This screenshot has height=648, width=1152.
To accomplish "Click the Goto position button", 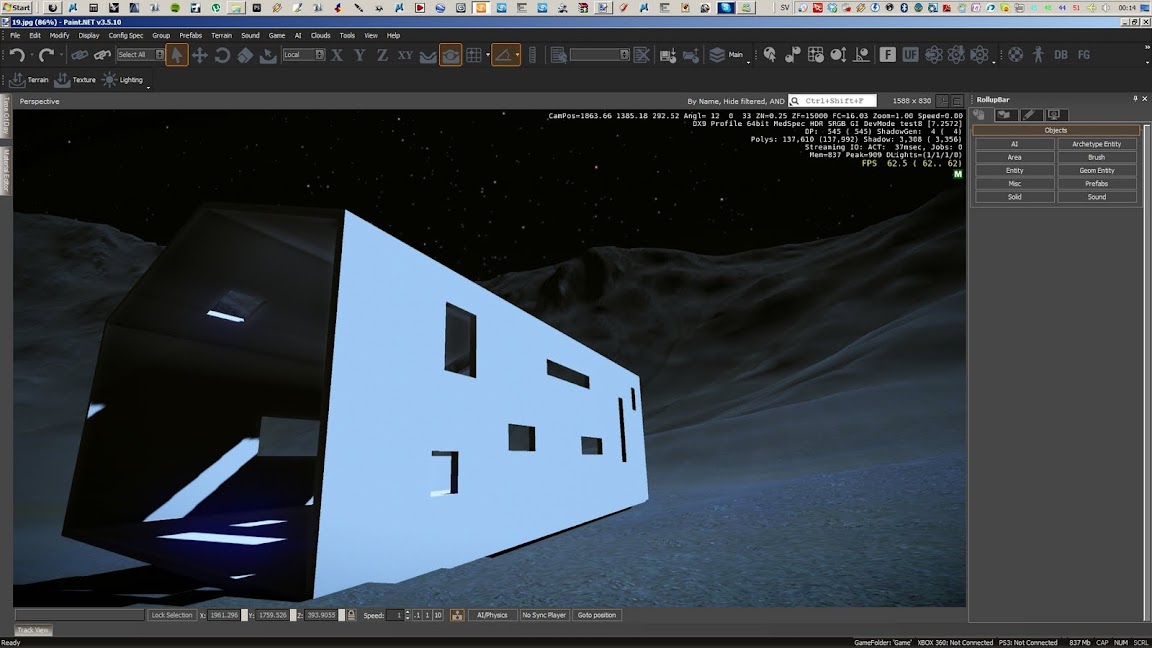I will pyautogui.click(x=597, y=615).
